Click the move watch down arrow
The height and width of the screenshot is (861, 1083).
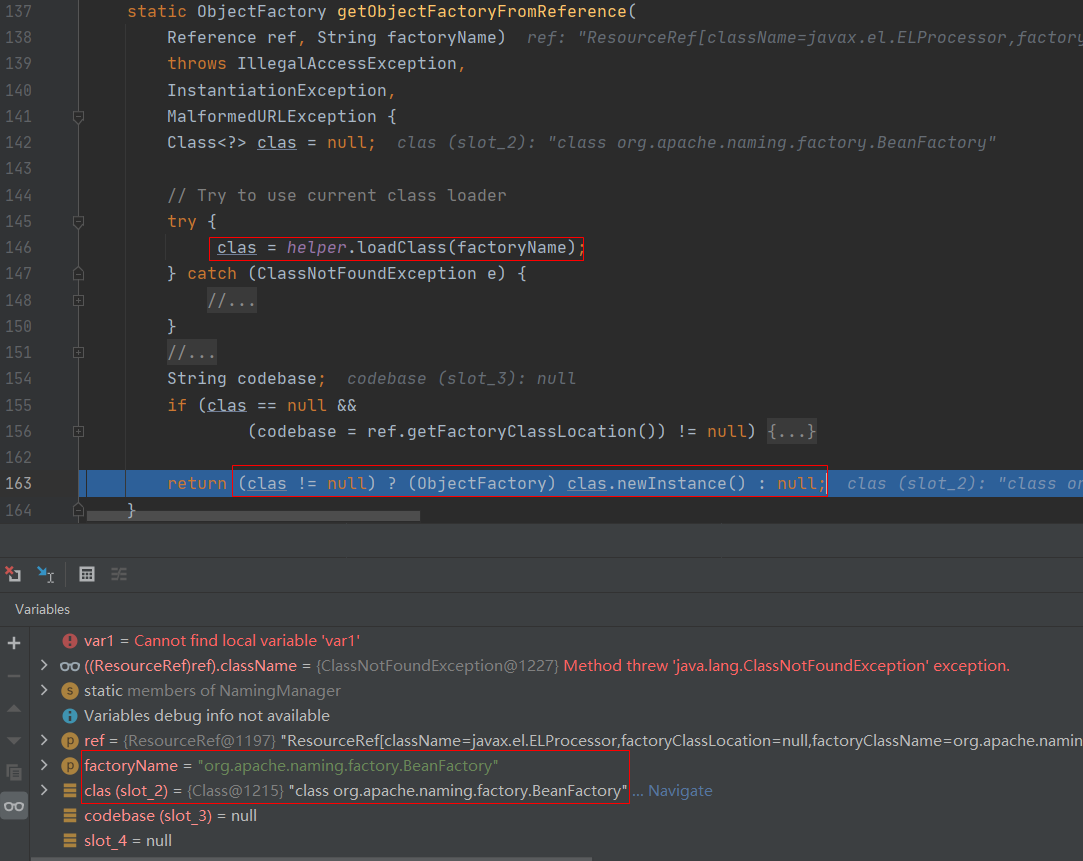pyautogui.click(x=14, y=740)
